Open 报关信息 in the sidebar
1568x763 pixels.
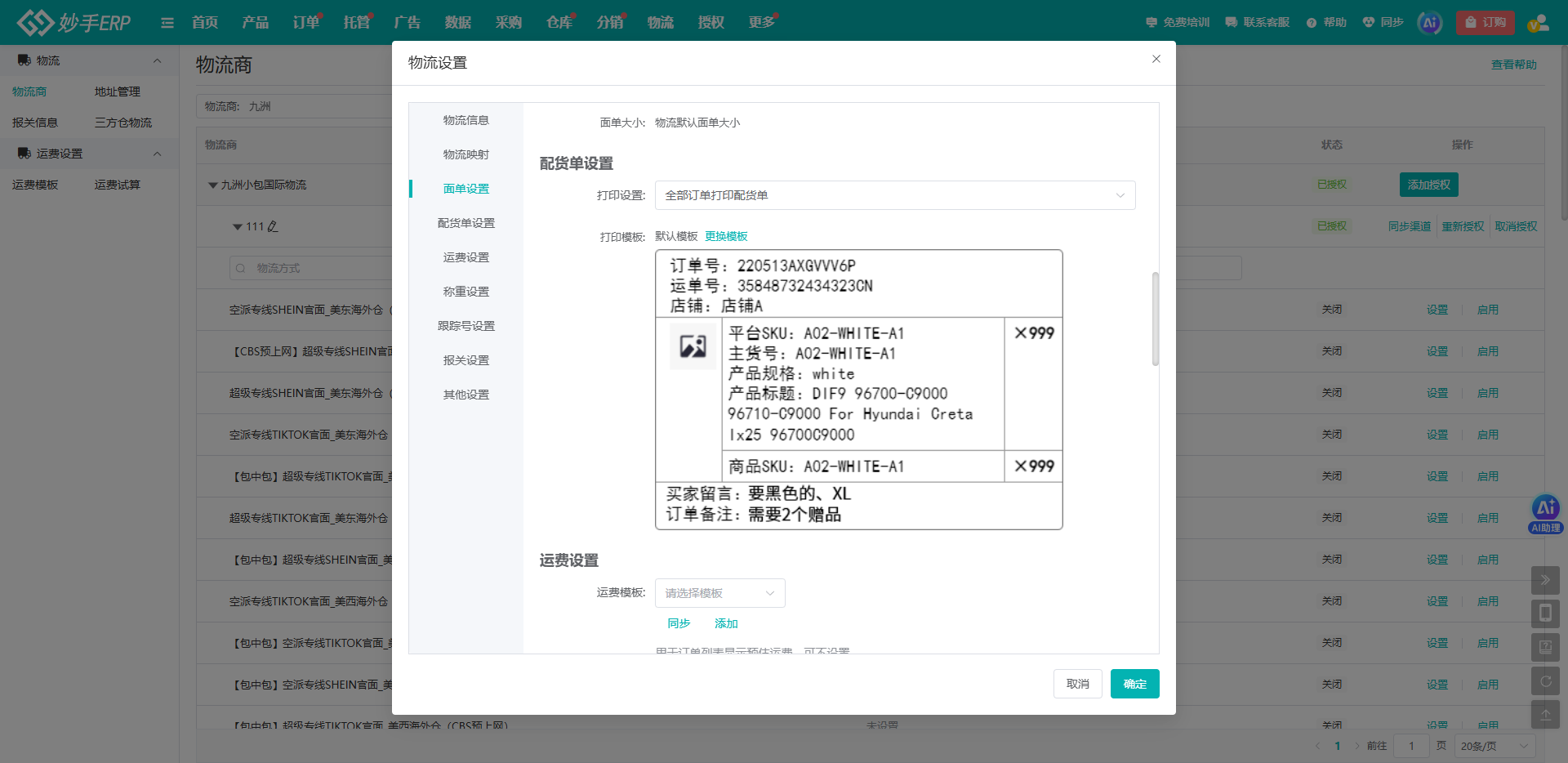tap(35, 123)
